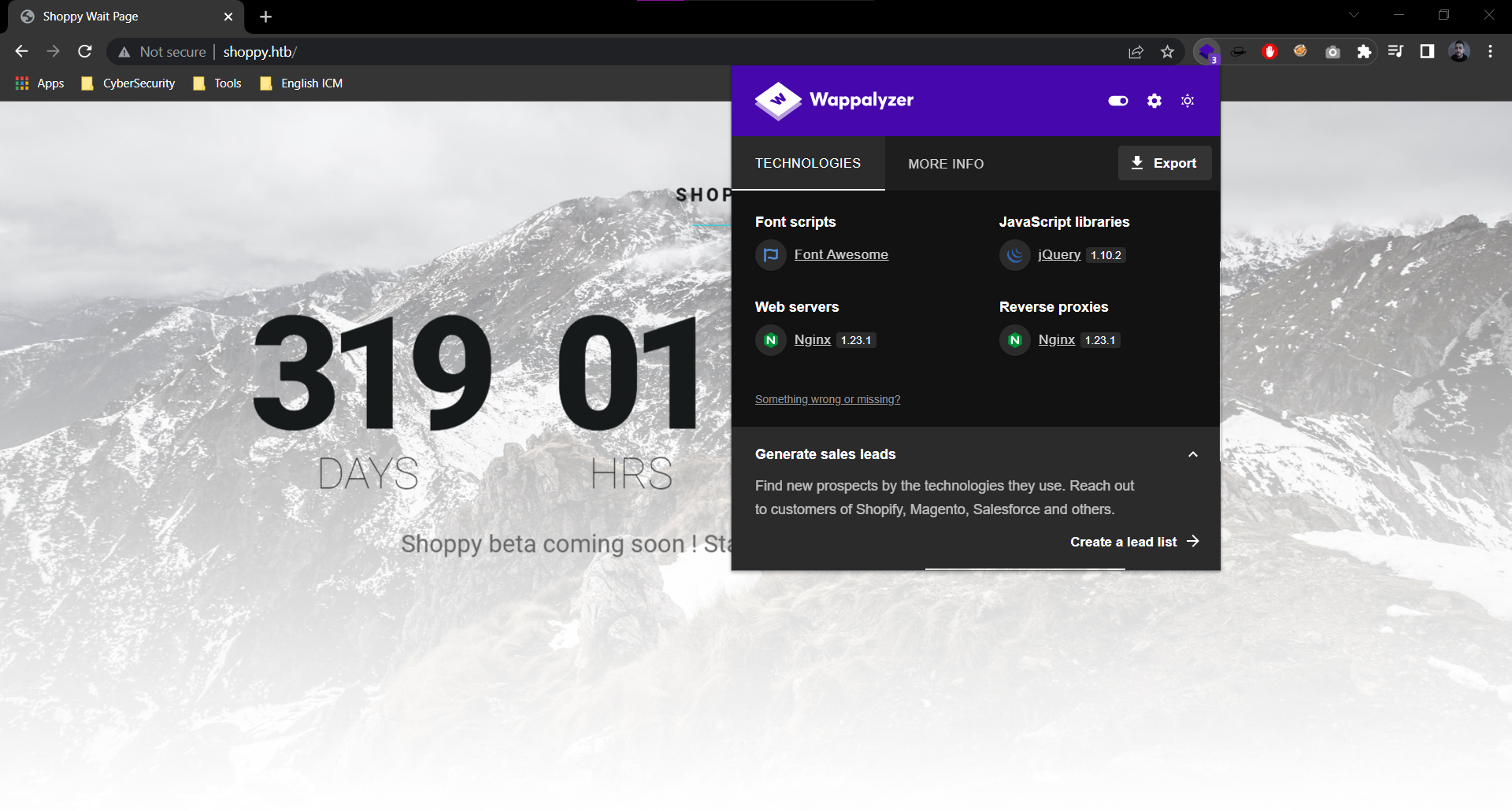Switch to the MORE INFO tab
Image resolution: width=1512 pixels, height=811 pixels.
click(946, 164)
